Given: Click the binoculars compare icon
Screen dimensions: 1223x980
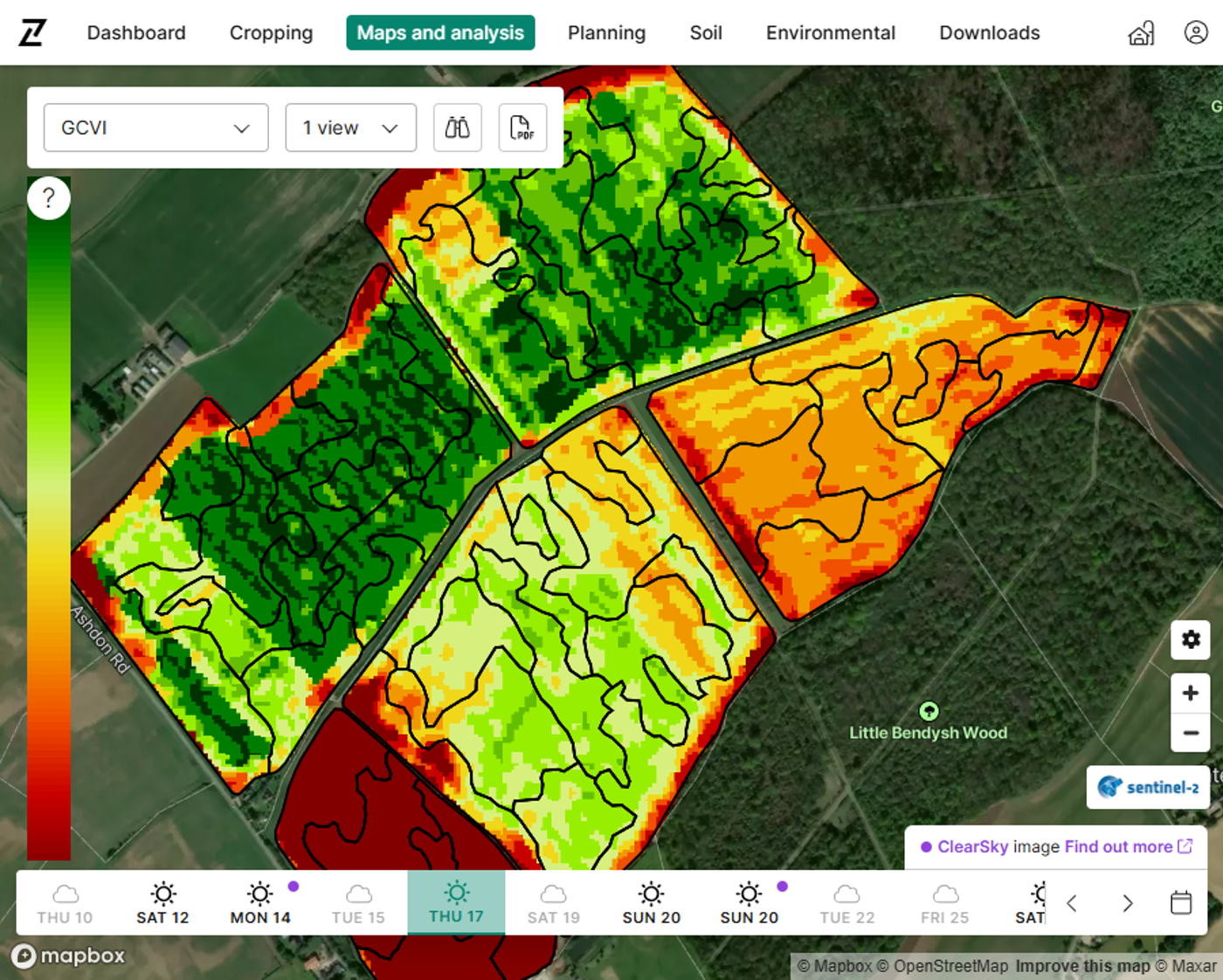Looking at the screenshot, I should tap(457, 128).
